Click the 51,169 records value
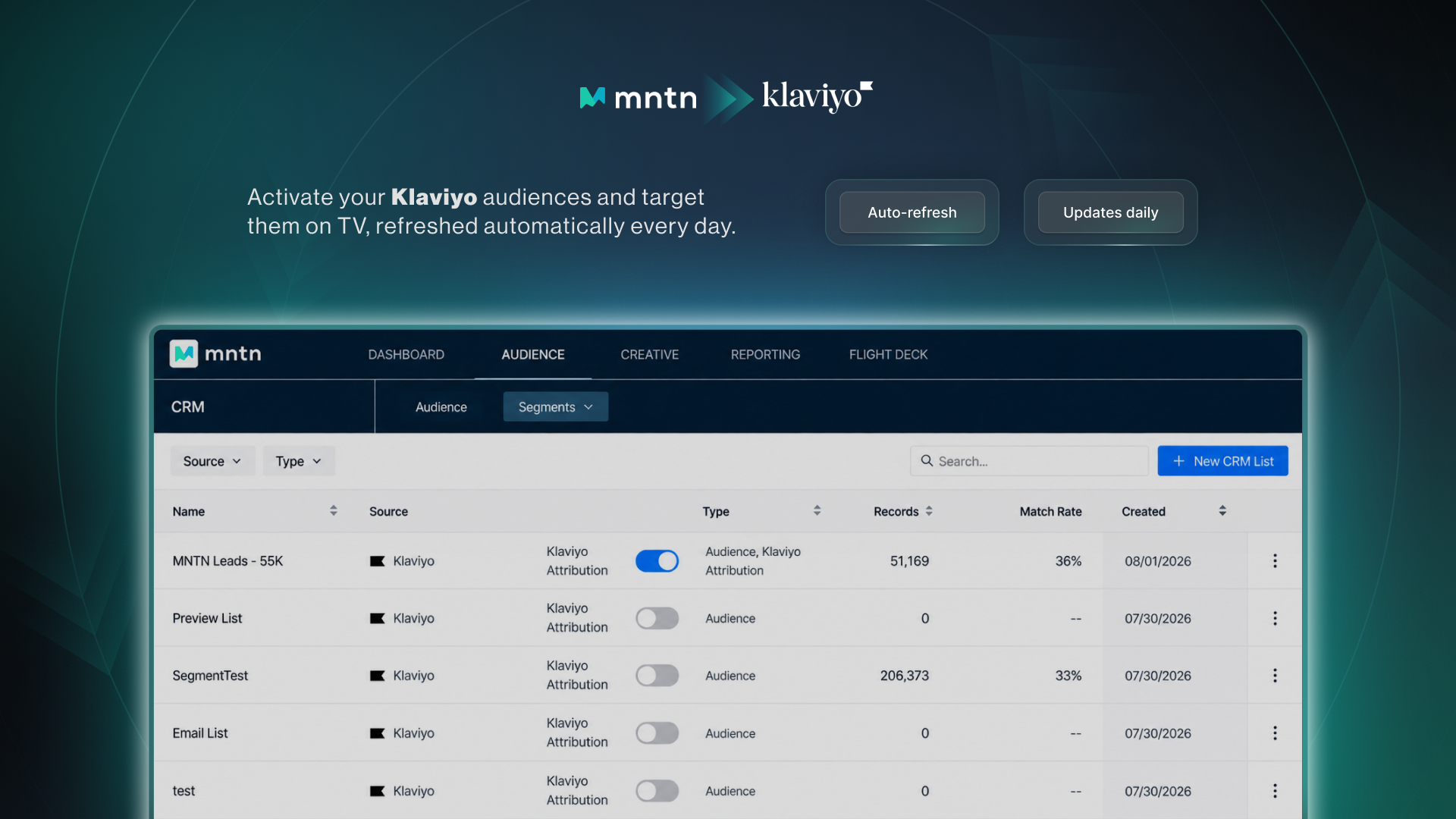This screenshot has height=819, width=1456. click(909, 561)
